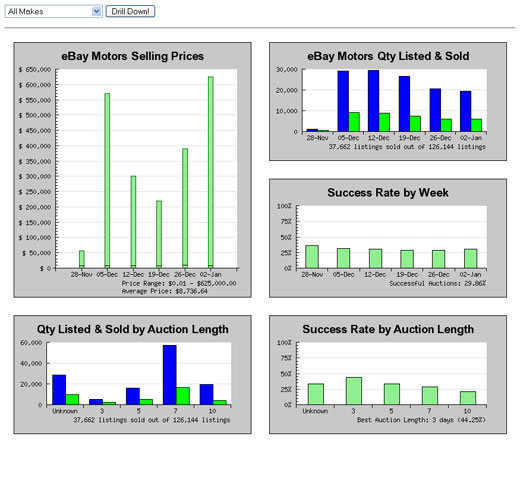Click the 28-Nov bar in Selling Prices chart

[82, 259]
